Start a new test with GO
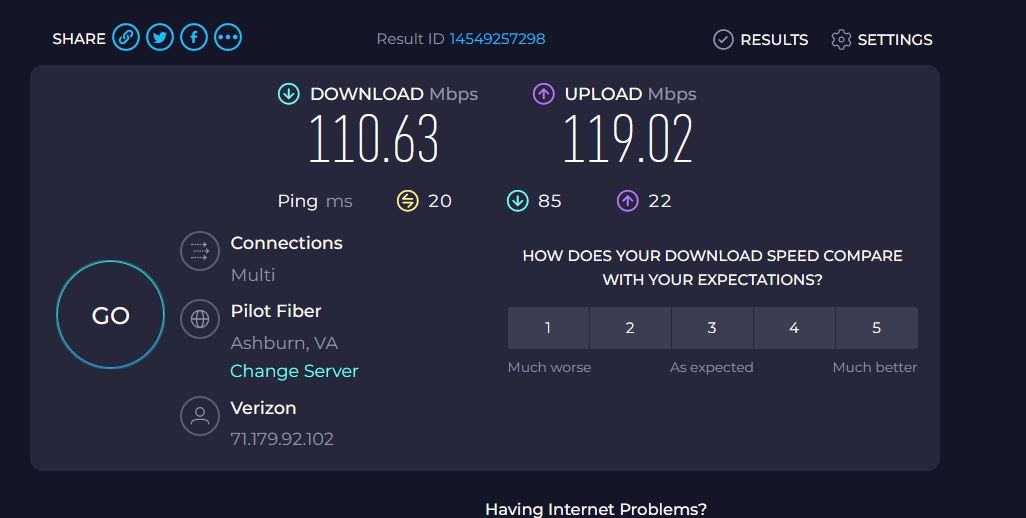 [x=111, y=315]
